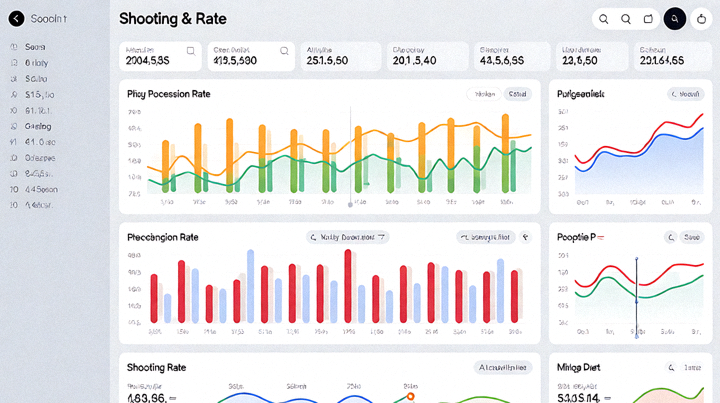Image resolution: width=720 pixels, height=403 pixels.
Task: Click the second search icon in the top toolbar
Action: [x=626, y=19]
